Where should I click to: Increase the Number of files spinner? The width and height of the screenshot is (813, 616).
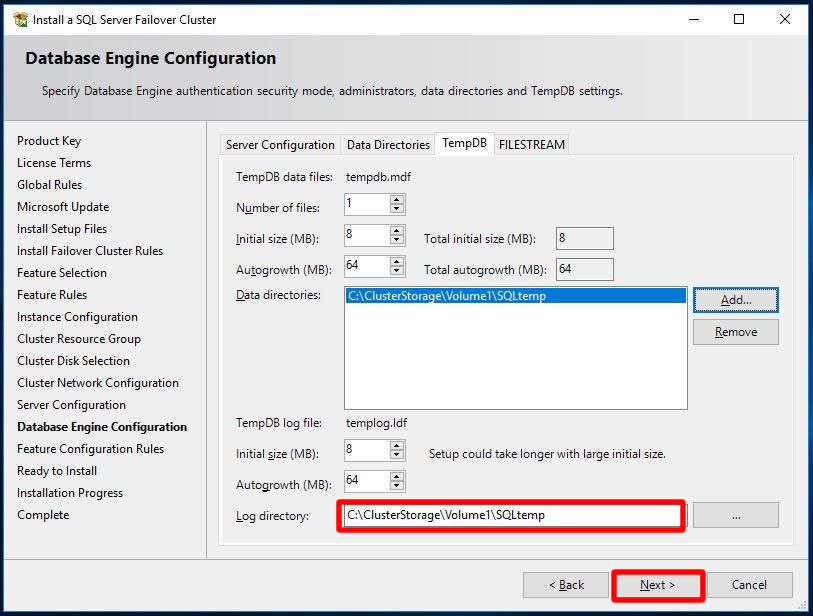coord(397,199)
